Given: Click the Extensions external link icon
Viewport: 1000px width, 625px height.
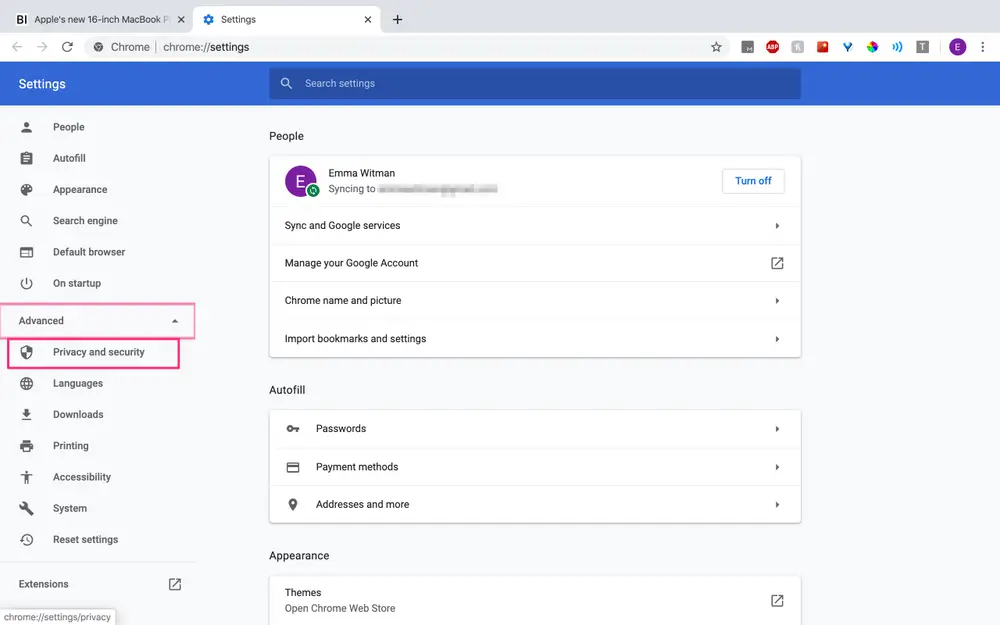Looking at the screenshot, I should (175, 584).
